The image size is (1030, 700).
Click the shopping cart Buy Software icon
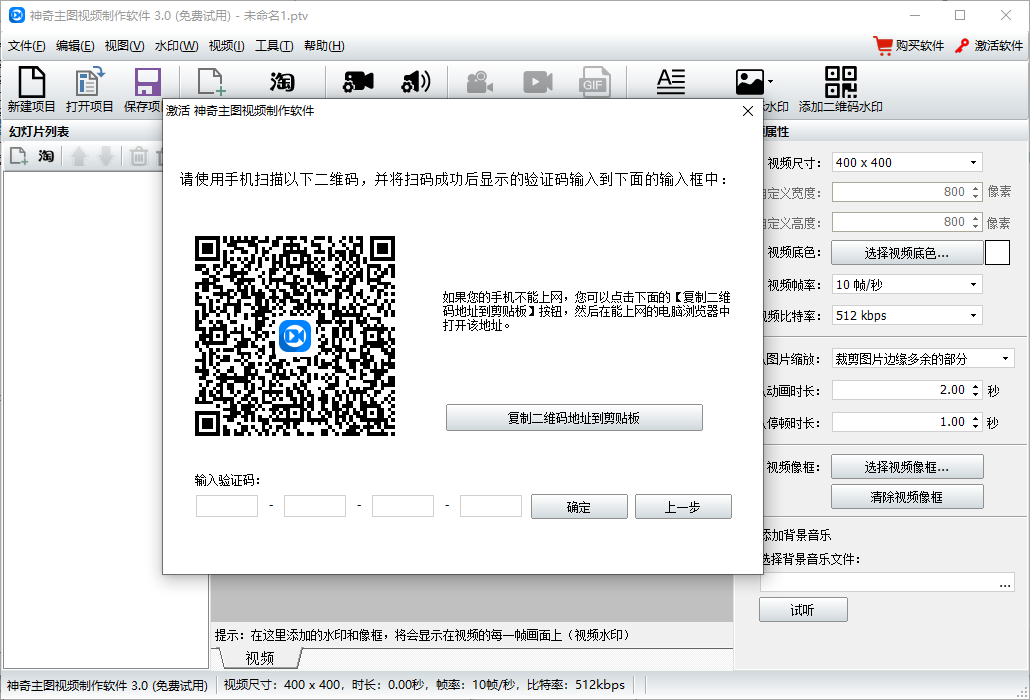[x=882, y=45]
